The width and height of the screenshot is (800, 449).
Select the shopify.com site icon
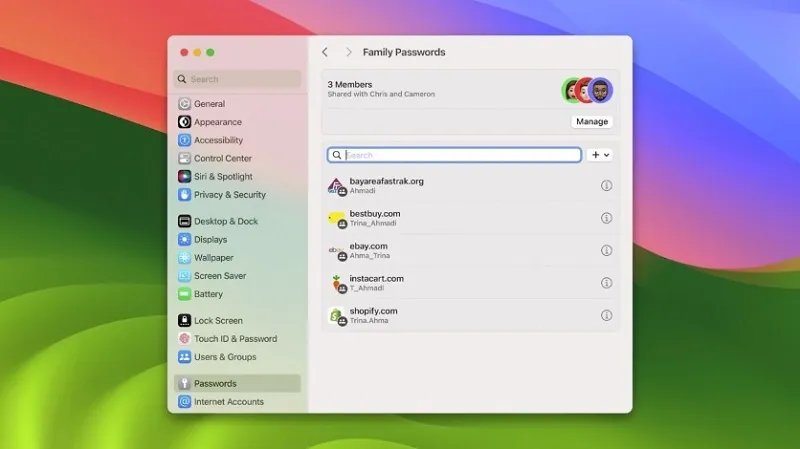(336, 315)
